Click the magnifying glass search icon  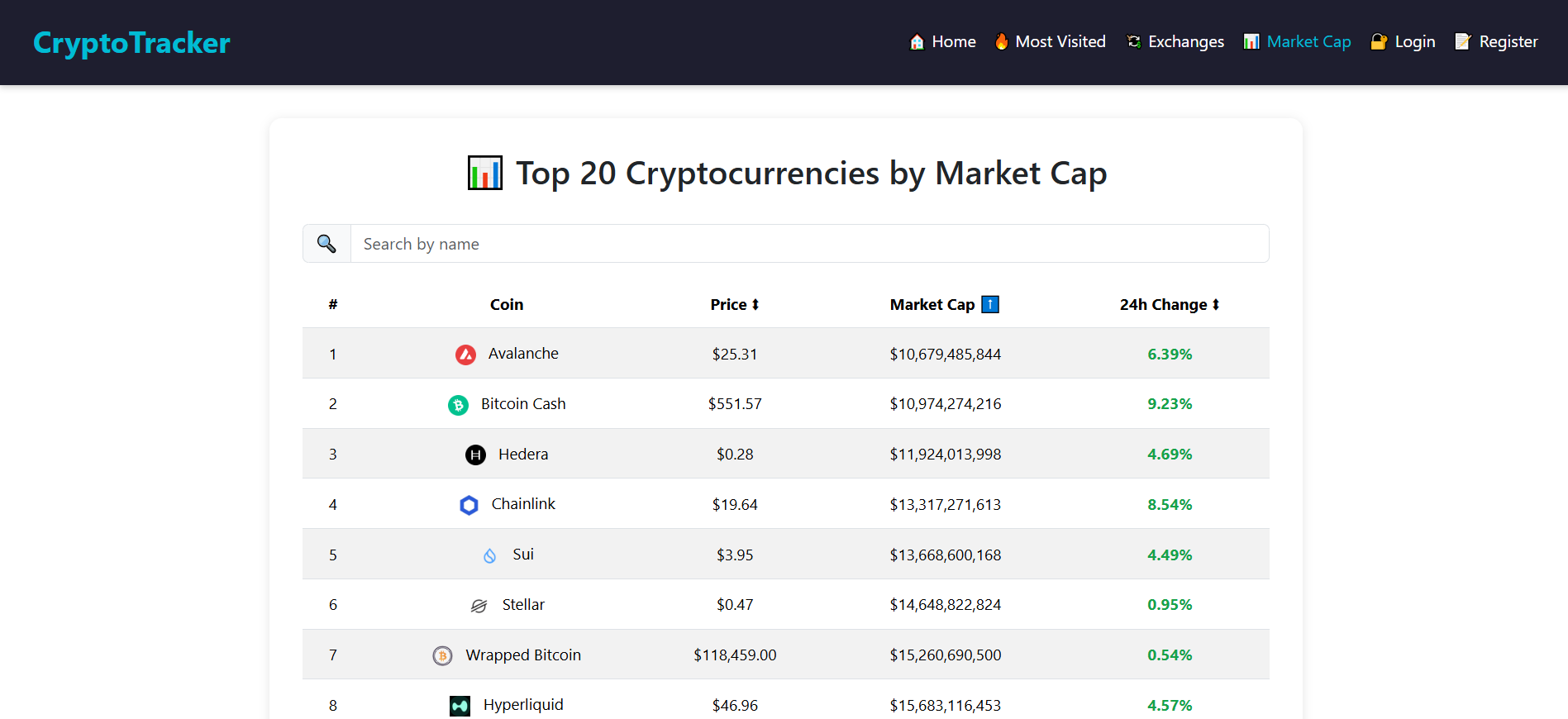(x=326, y=243)
